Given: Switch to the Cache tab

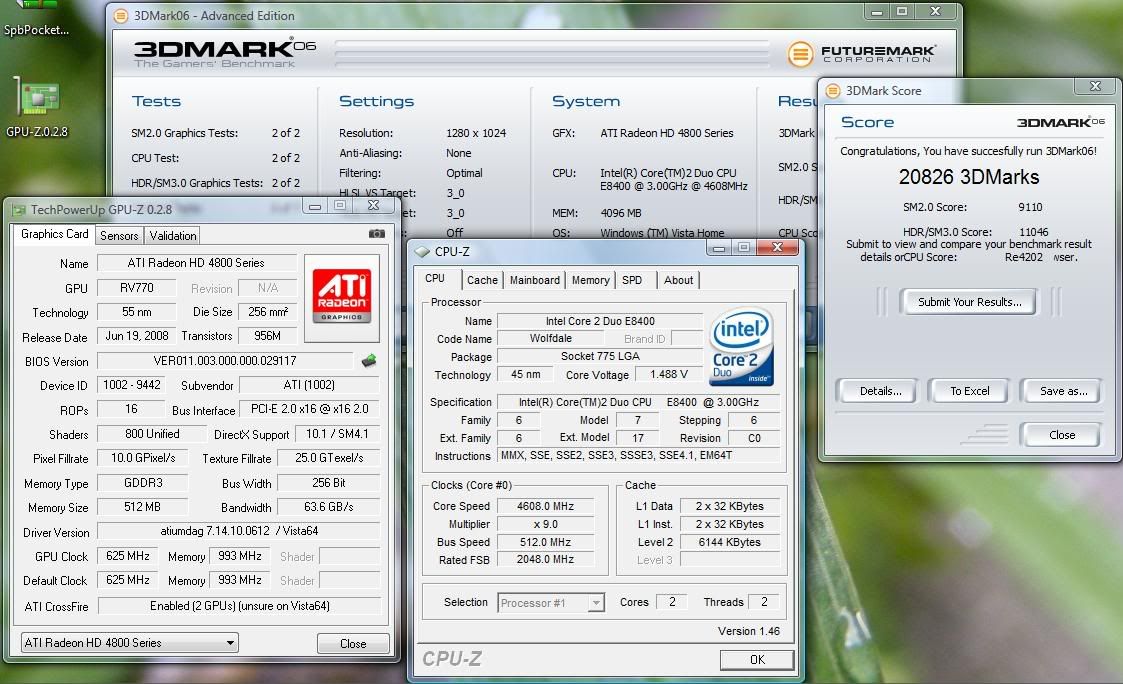Looking at the screenshot, I should [482, 280].
